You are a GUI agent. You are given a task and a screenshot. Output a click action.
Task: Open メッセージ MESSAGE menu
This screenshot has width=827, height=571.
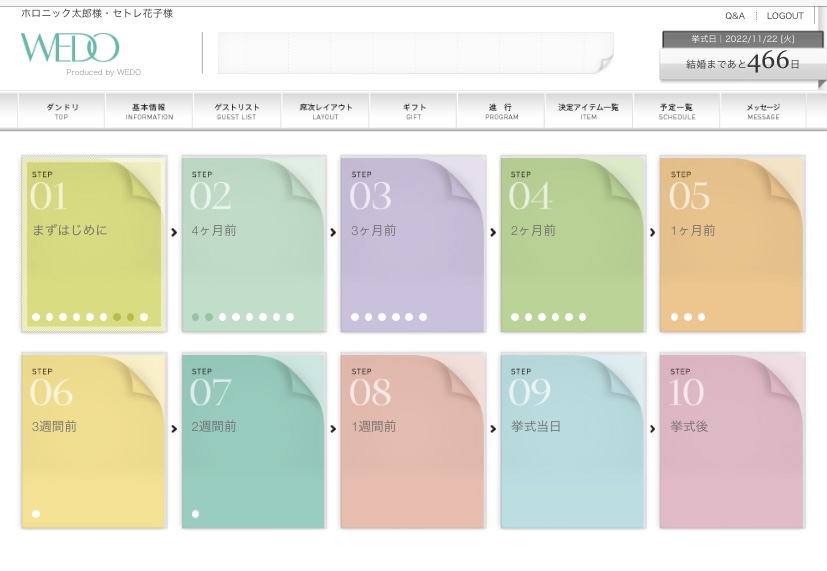pyautogui.click(x=763, y=111)
